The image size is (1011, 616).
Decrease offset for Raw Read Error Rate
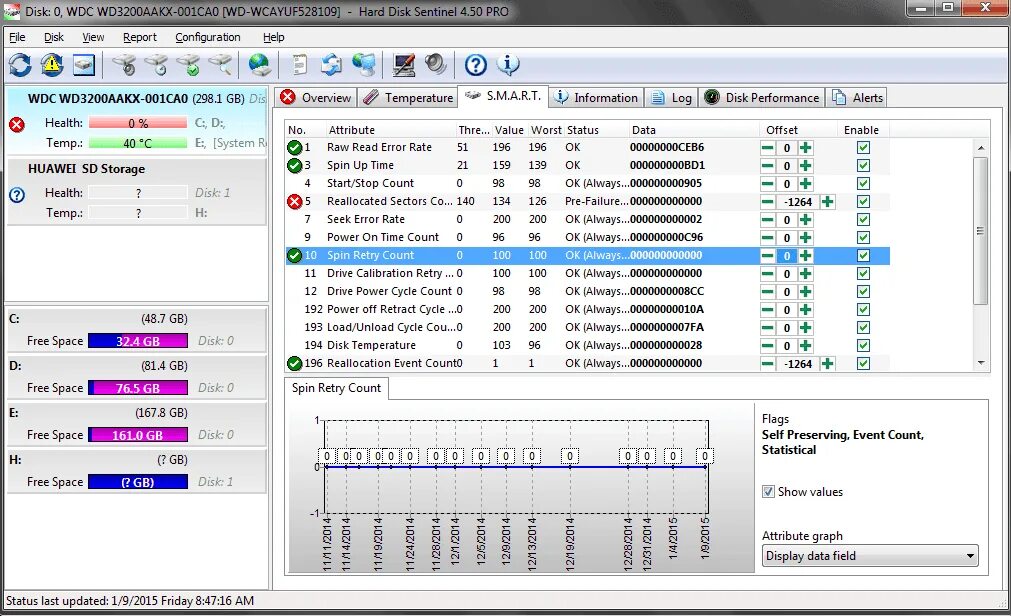pos(767,148)
